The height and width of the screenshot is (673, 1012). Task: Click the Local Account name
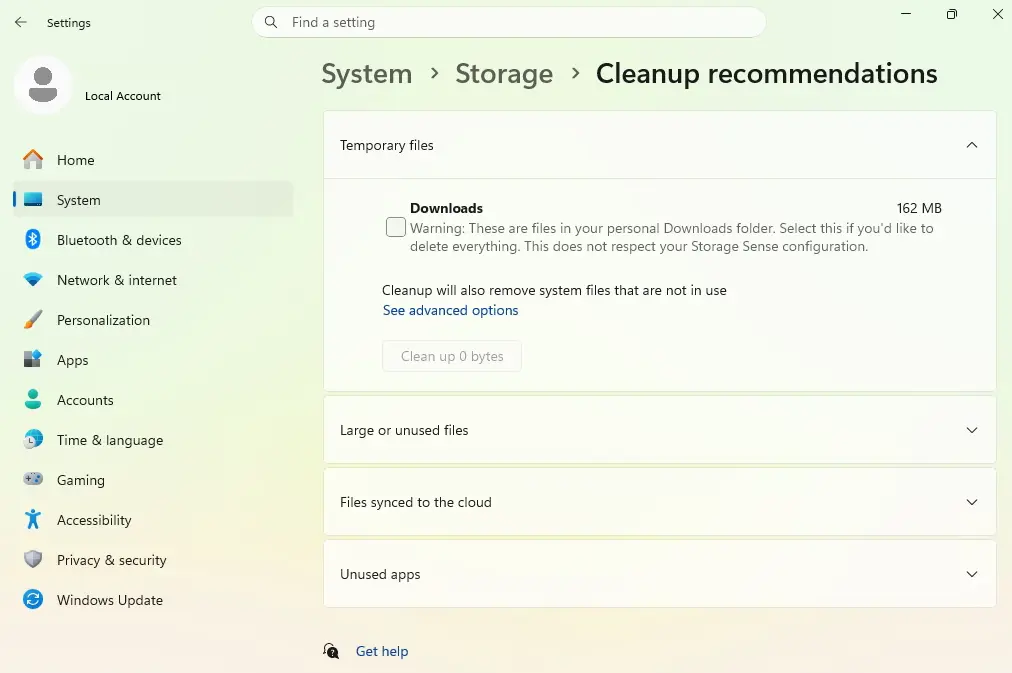point(123,95)
